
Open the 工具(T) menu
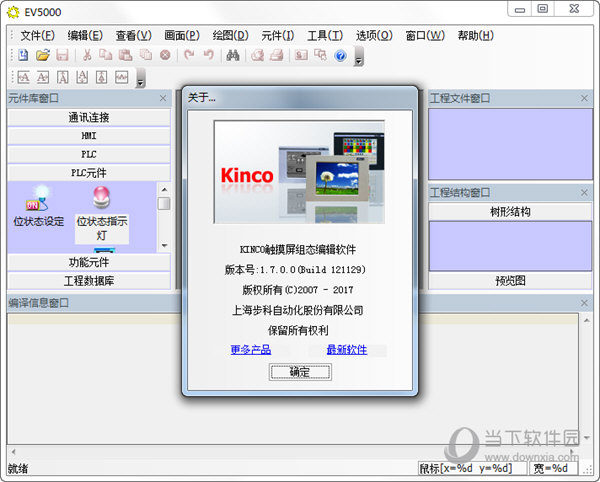point(325,36)
